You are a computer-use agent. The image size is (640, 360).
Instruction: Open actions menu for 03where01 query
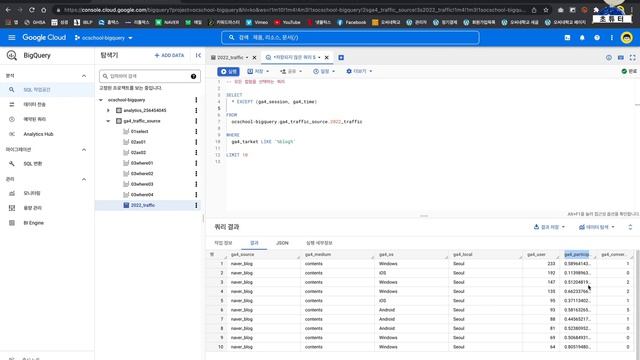(x=196, y=163)
